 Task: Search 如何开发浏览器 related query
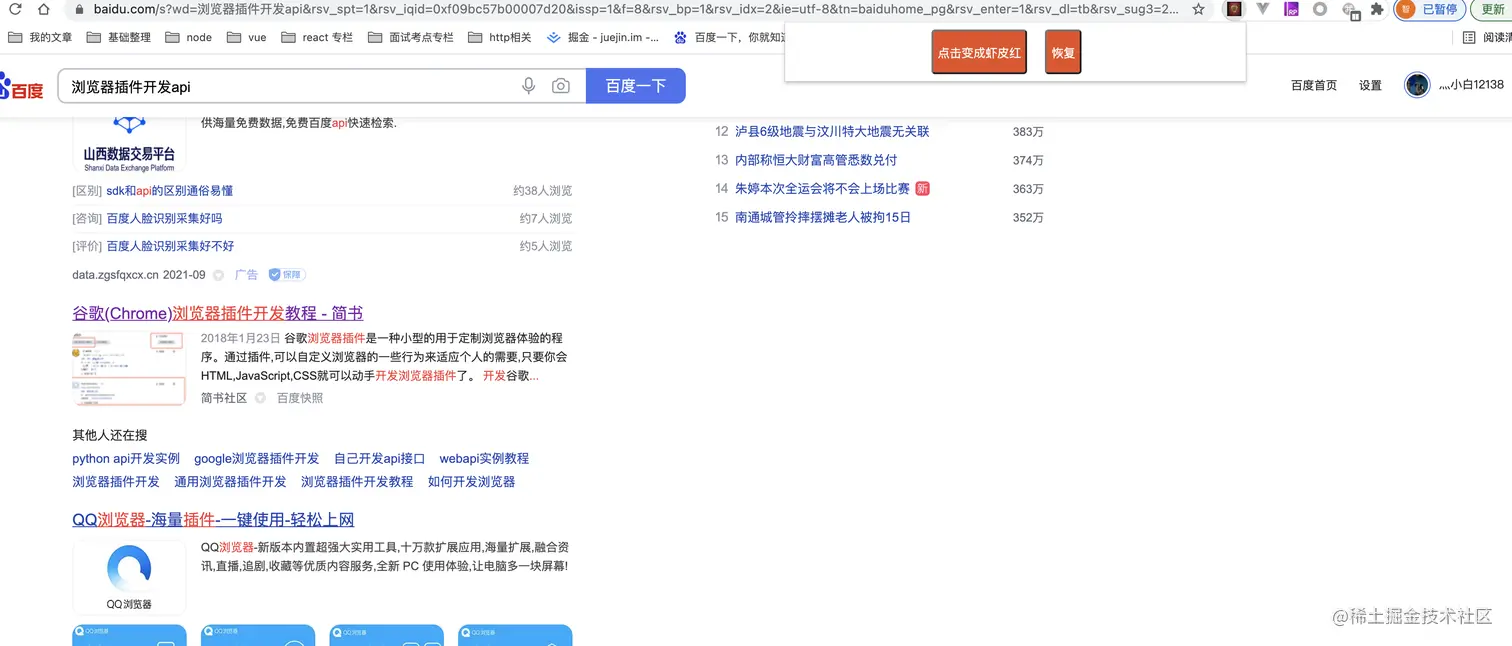[x=471, y=481]
